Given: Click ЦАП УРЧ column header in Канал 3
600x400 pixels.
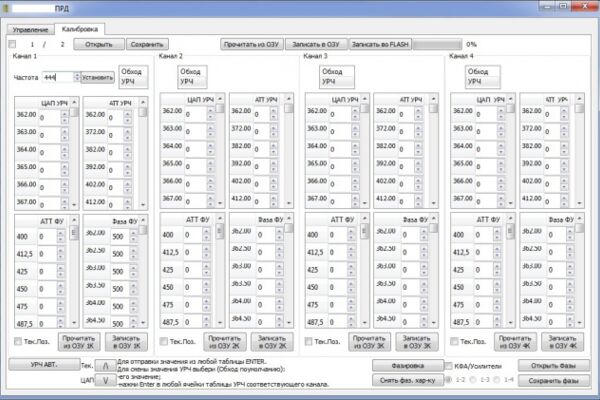Looking at the screenshot, I should (x=345, y=100).
